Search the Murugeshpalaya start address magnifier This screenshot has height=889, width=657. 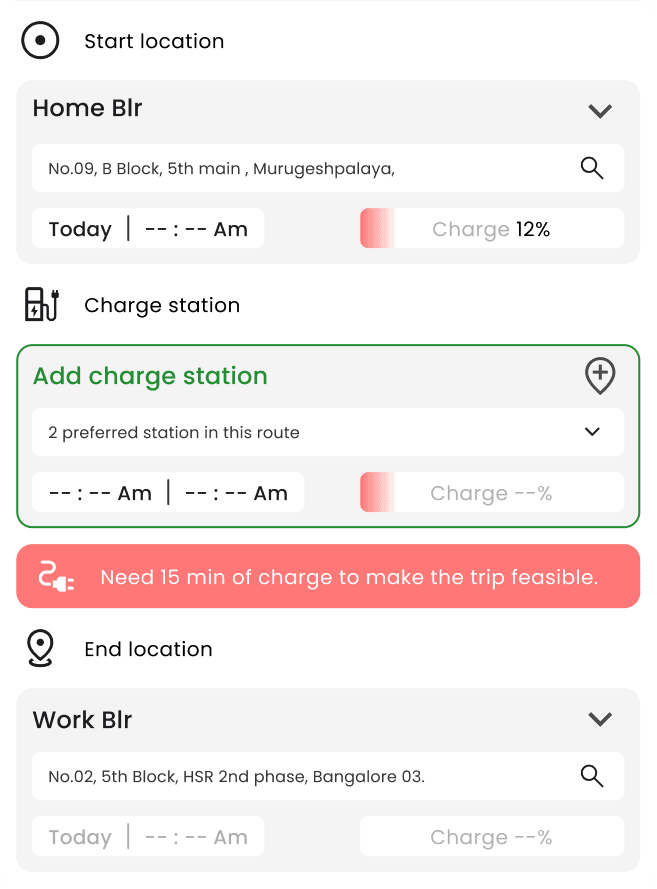pyautogui.click(x=592, y=168)
